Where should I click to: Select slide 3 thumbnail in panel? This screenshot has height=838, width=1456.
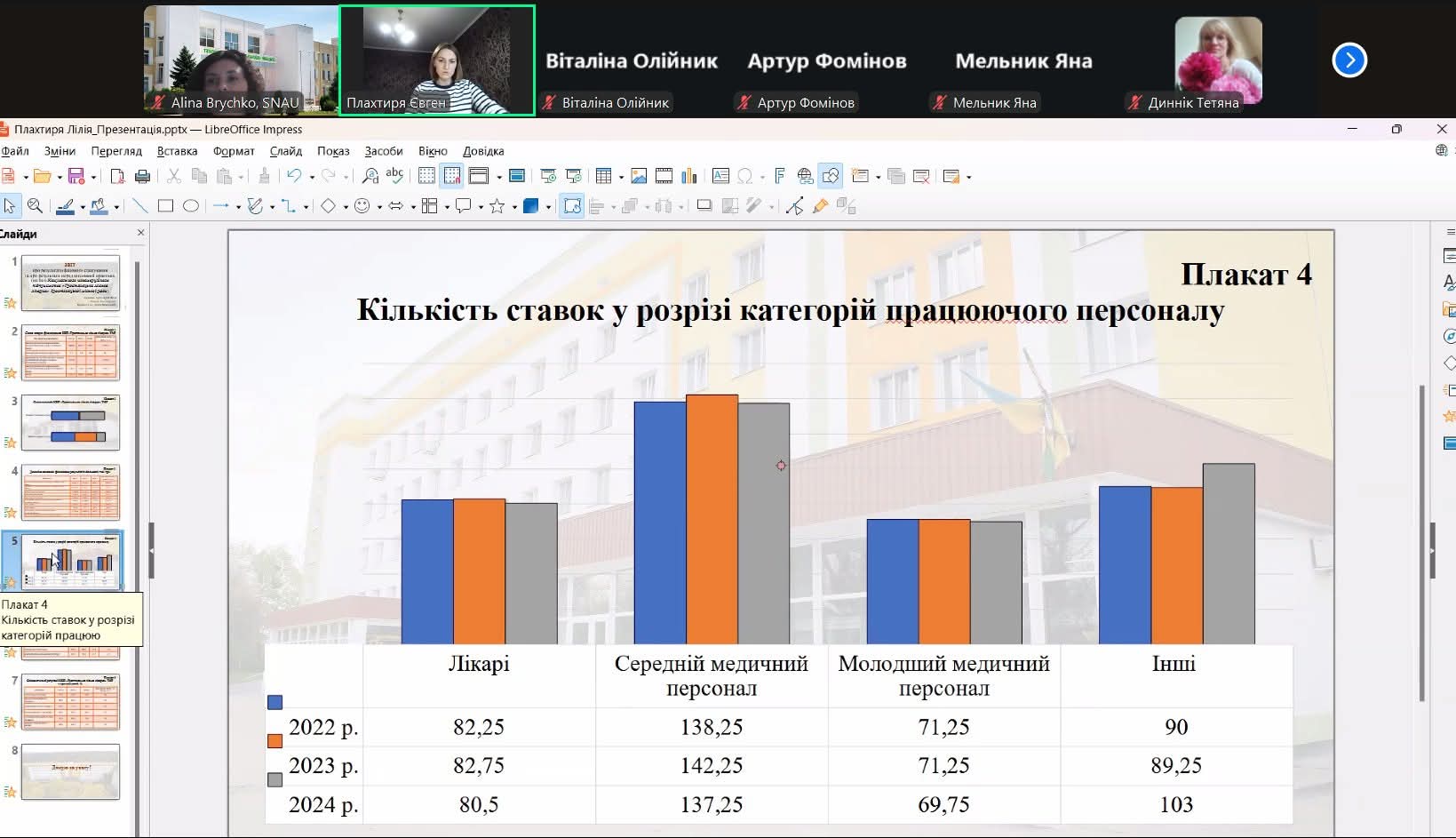click(70, 422)
